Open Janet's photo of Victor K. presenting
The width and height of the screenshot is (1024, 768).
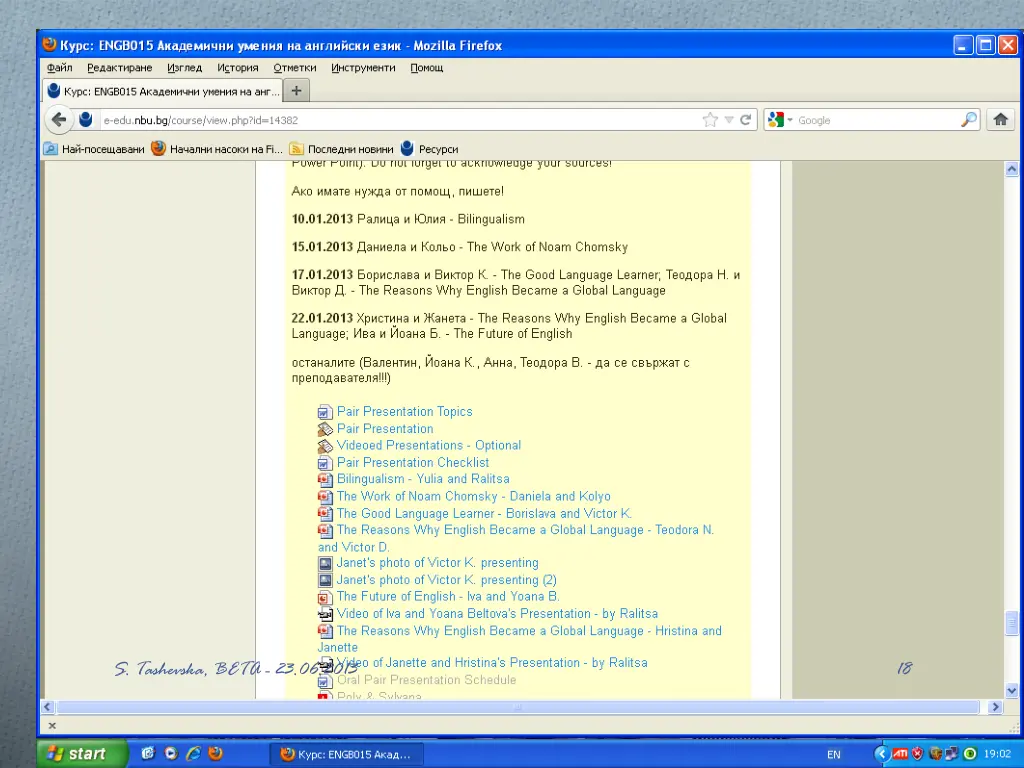438,562
